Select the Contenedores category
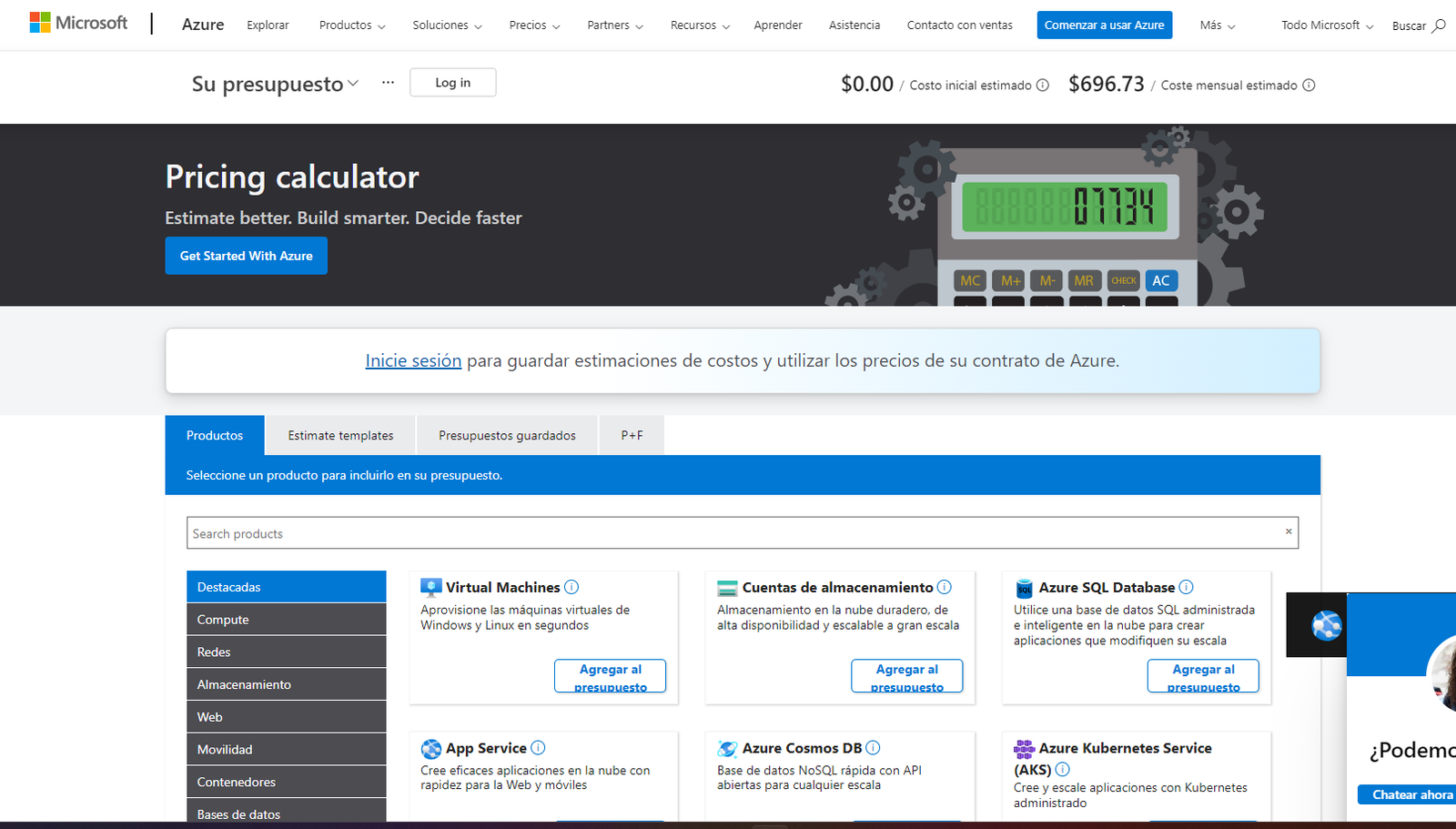1456x829 pixels. click(286, 782)
